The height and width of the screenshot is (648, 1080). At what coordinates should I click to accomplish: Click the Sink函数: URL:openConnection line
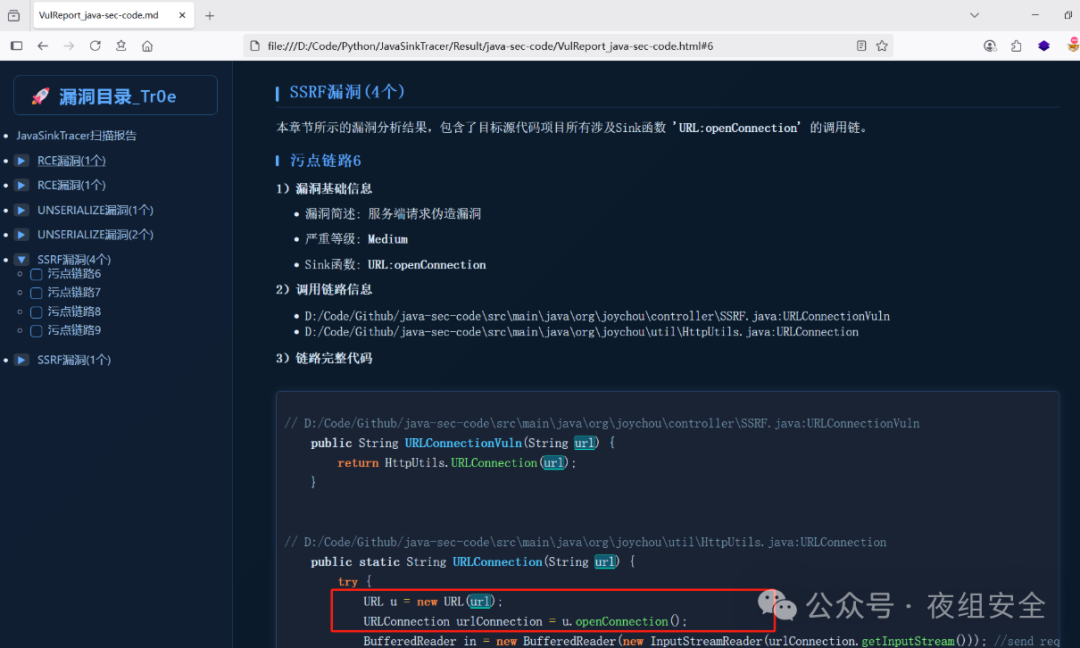click(x=395, y=264)
